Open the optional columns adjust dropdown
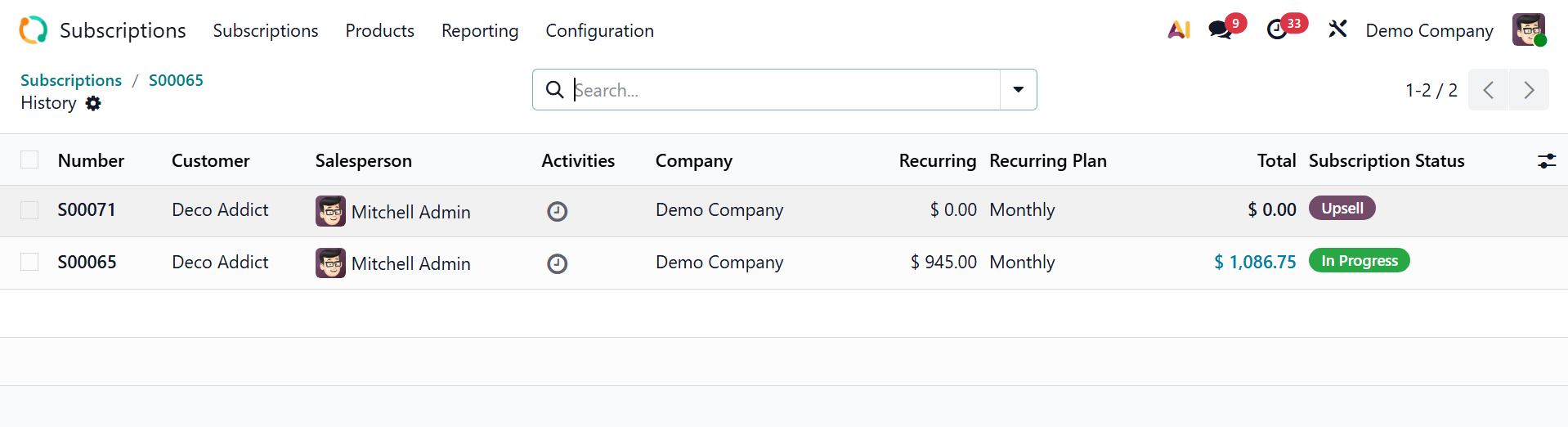Viewport: 1568px width, 427px height. (1546, 161)
